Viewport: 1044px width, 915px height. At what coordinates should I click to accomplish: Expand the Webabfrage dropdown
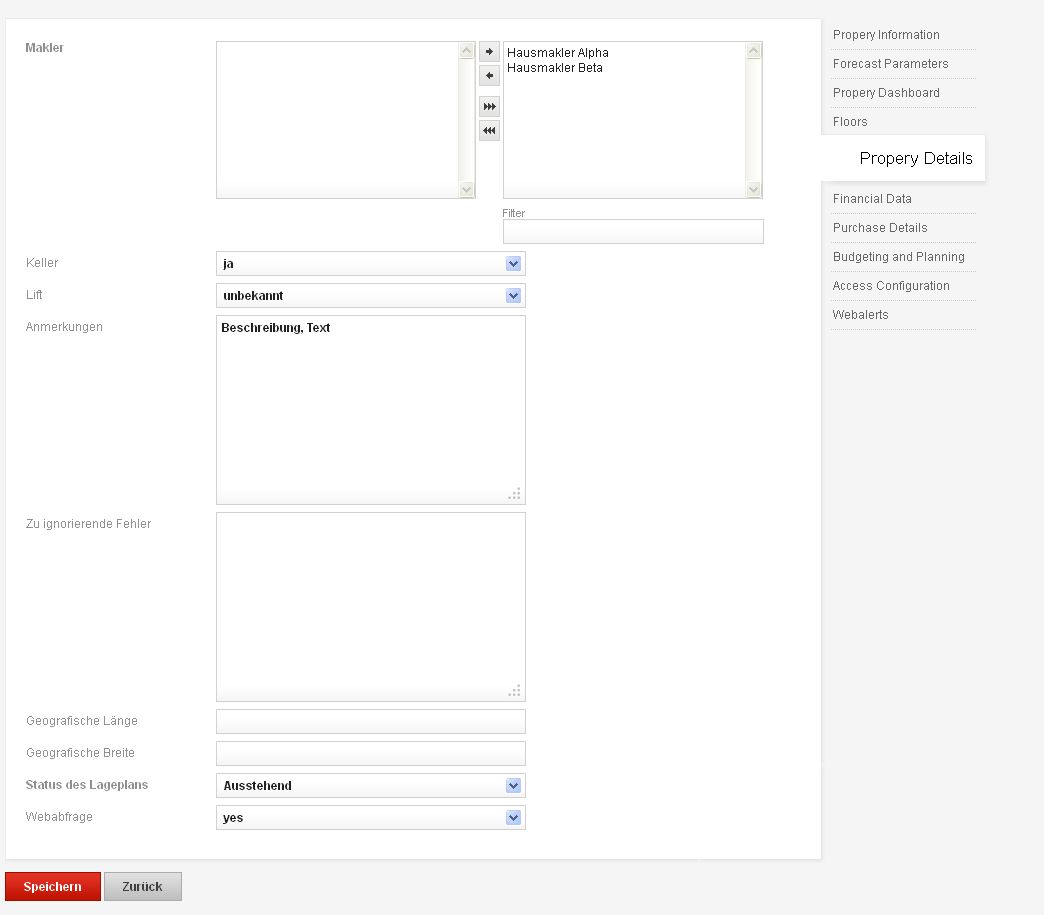click(513, 818)
